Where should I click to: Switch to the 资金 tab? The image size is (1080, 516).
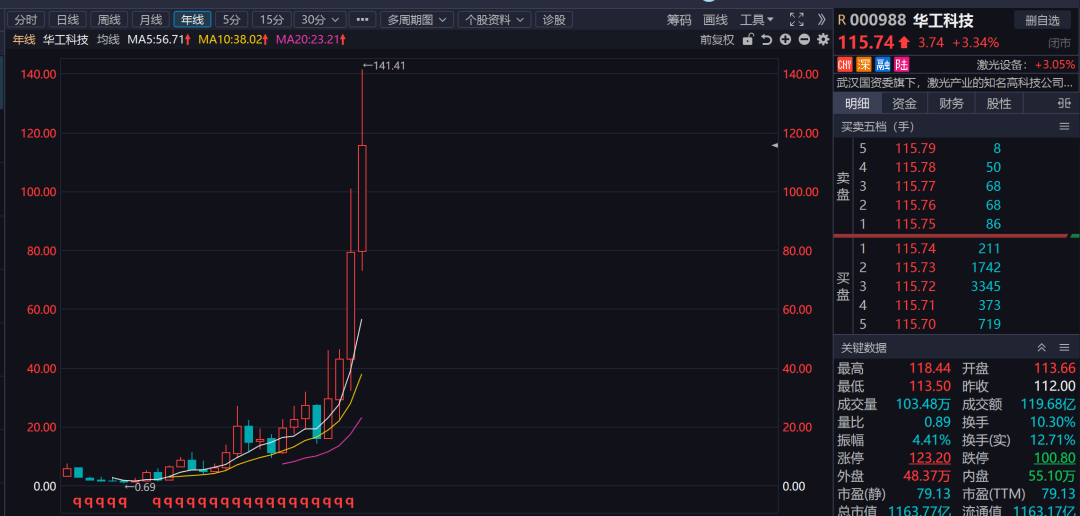904,104
